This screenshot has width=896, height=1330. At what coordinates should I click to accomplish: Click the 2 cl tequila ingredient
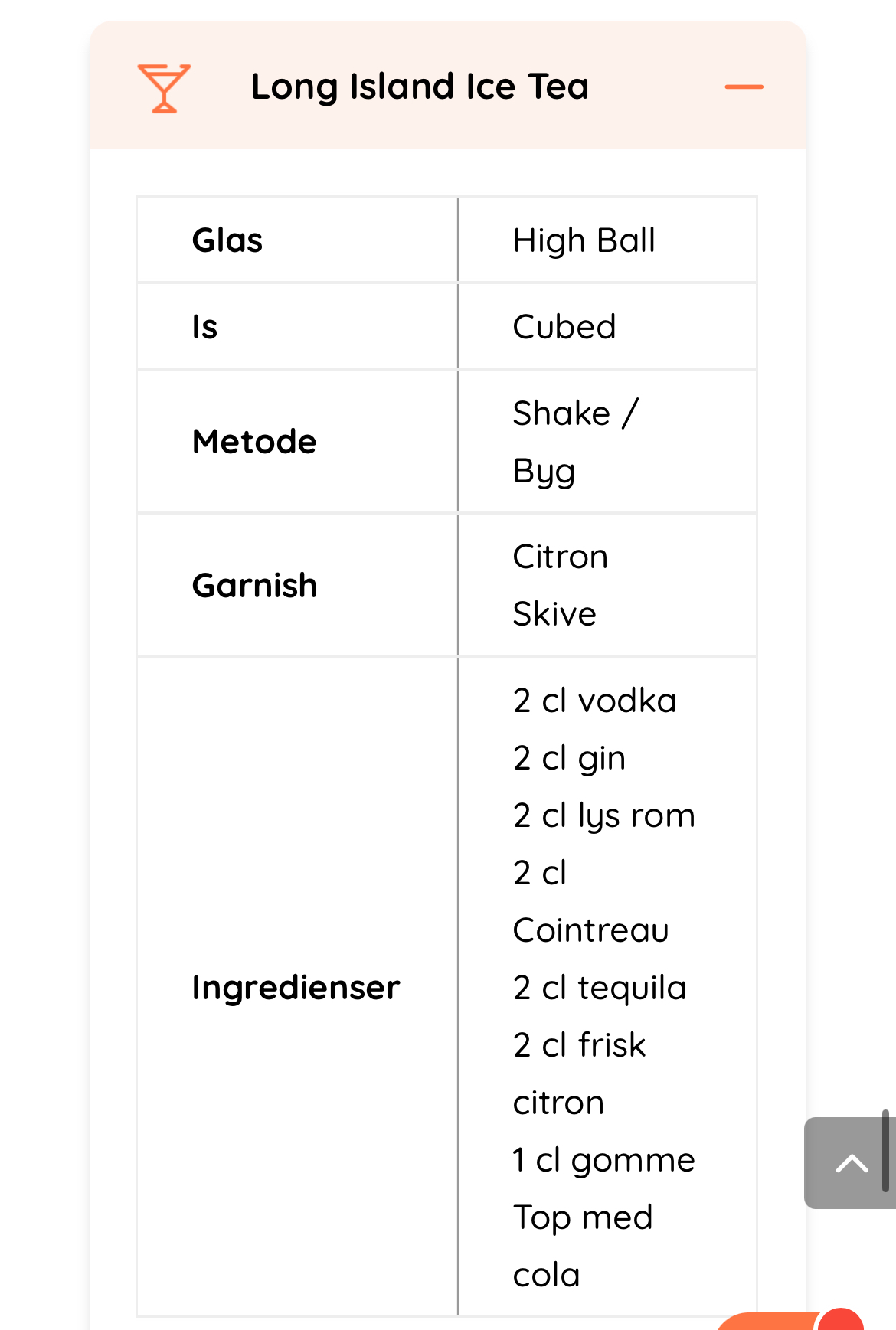click(599, 988)
